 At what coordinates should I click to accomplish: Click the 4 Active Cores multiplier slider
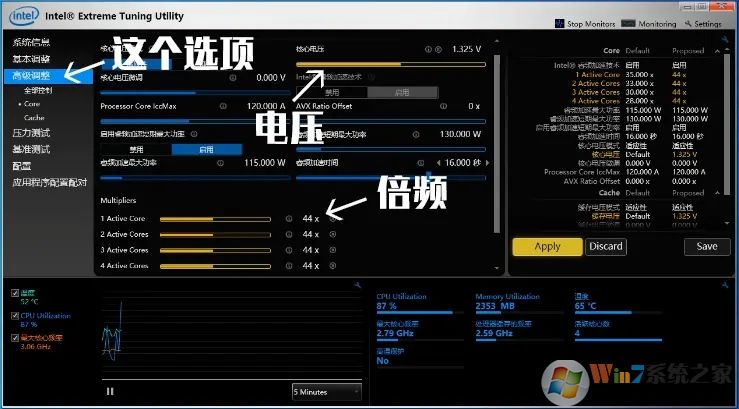(x=215, y=266)
